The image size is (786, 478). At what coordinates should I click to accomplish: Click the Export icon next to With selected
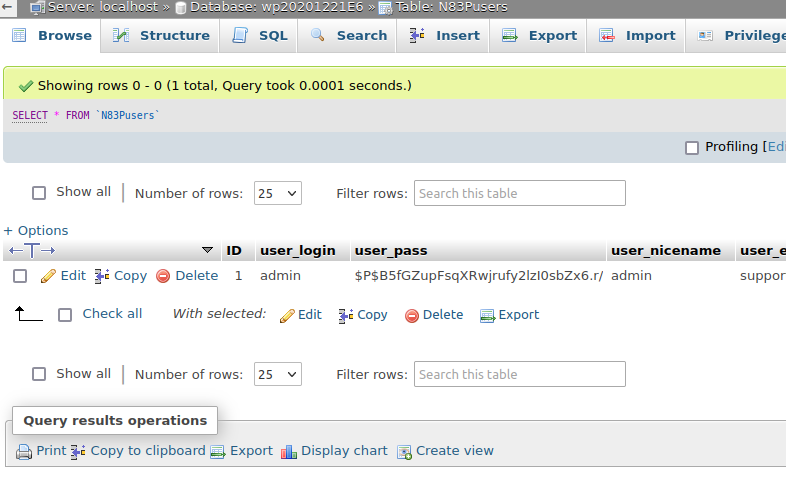click(x=487, y=315)
